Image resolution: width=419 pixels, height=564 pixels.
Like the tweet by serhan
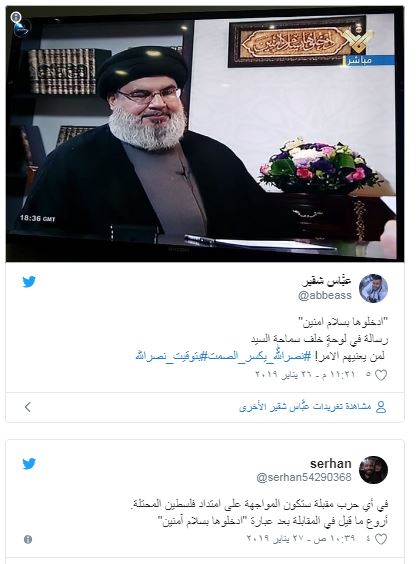[381, 539]
